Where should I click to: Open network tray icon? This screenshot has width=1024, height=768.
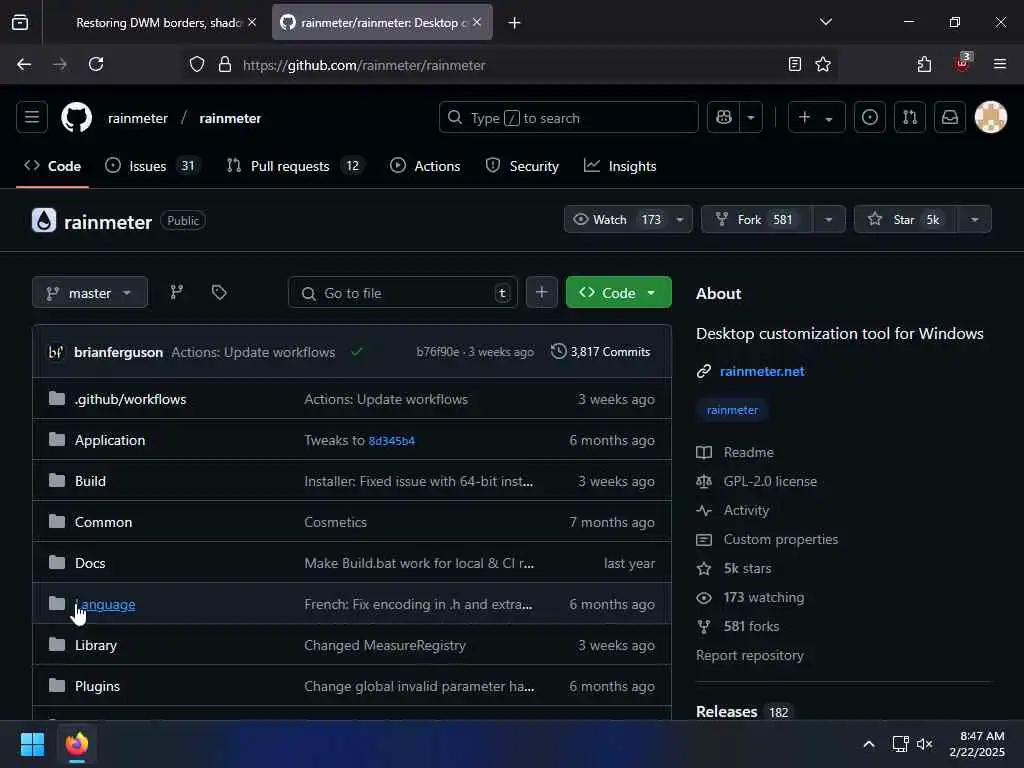click(901, 744)
